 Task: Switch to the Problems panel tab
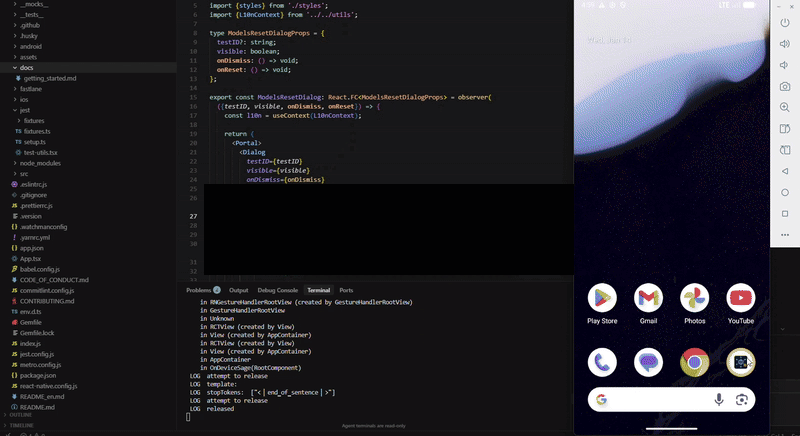pos(199,290)
